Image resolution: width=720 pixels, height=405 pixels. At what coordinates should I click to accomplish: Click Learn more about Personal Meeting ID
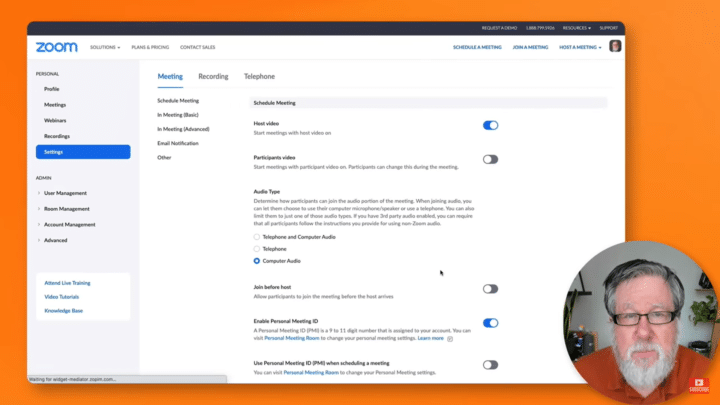tap(430, 338)
